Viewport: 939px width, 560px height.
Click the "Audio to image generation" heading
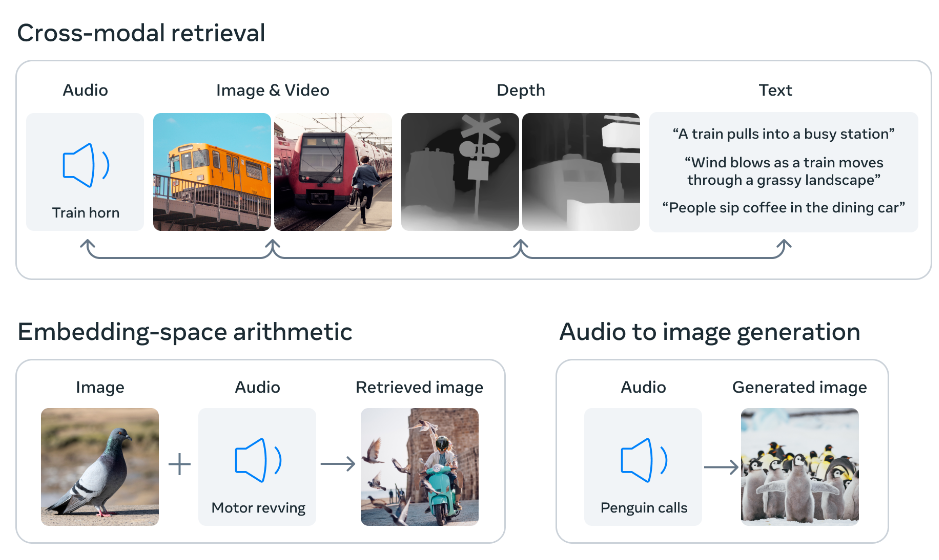tap(710, 332)
